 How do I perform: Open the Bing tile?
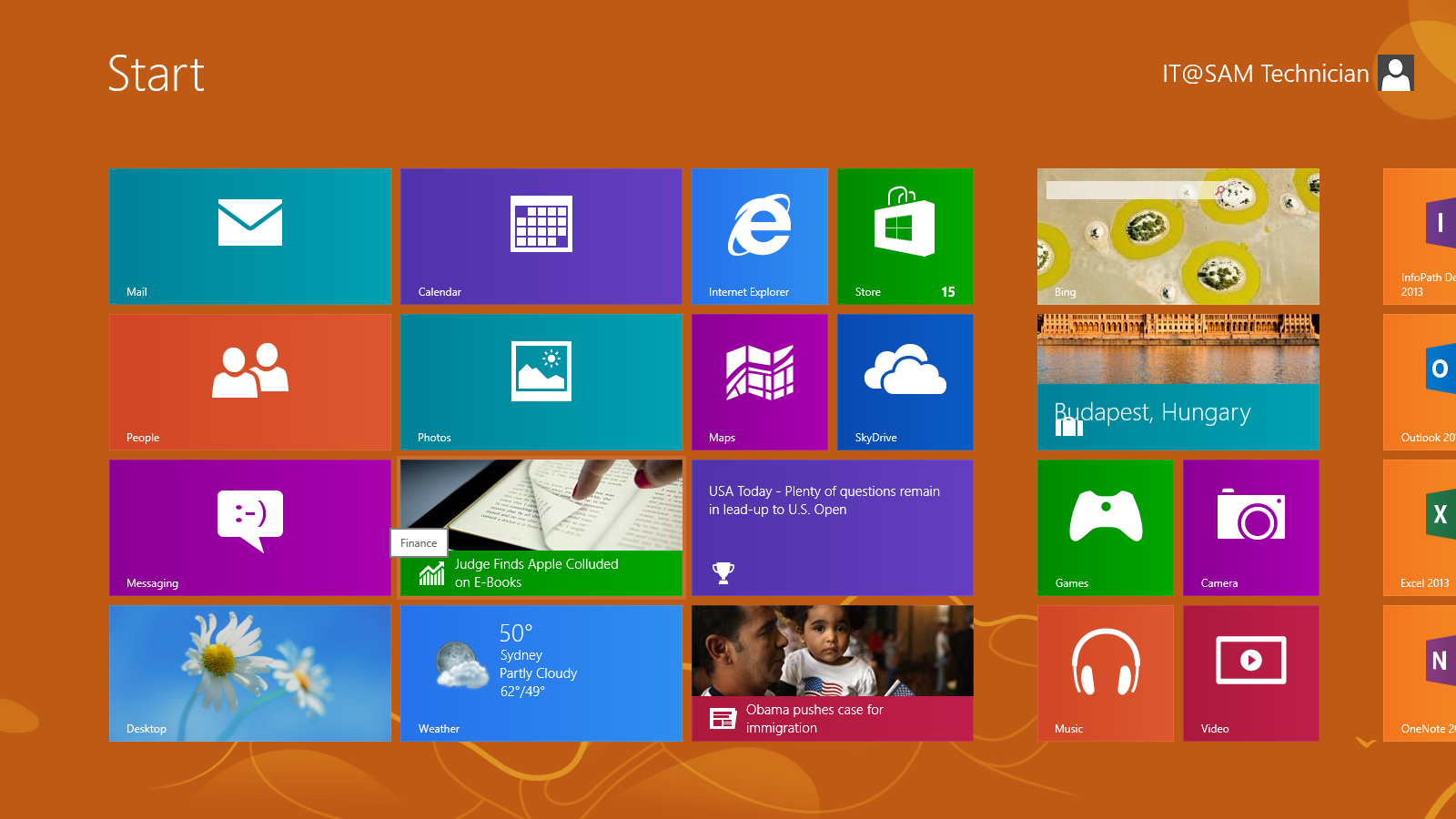(1178, 237)
